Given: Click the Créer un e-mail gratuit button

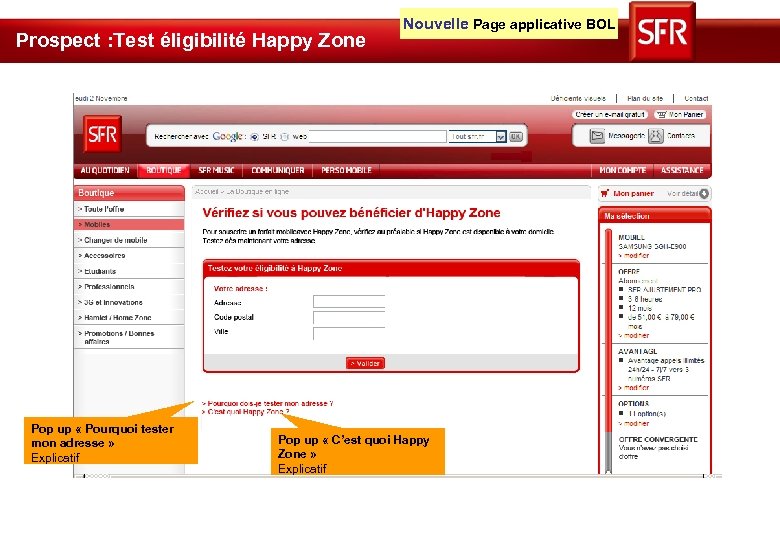Looking at the screenshot, I should tap(610, 114).
